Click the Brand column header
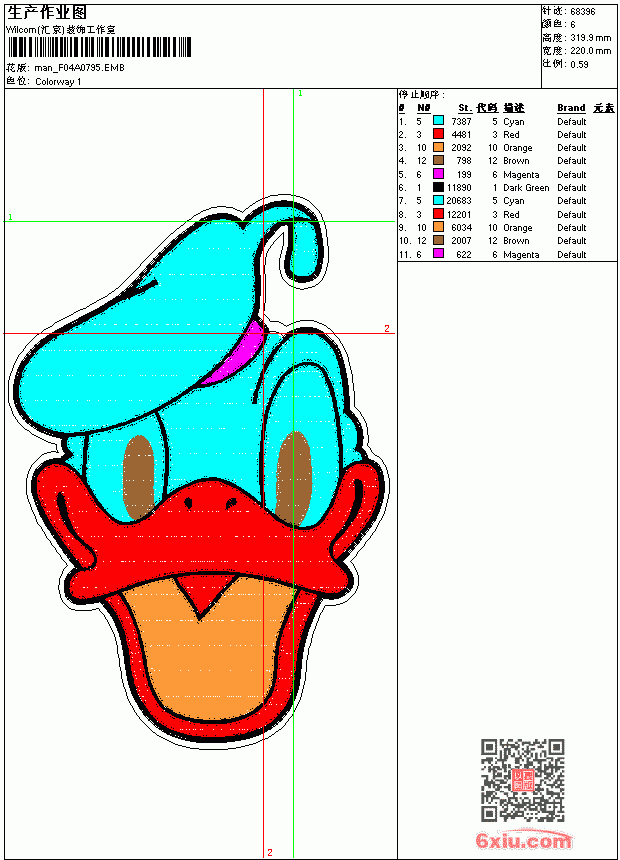Image resolution: width=620 pixels, height=860 pixels. [x=571, y=108]
